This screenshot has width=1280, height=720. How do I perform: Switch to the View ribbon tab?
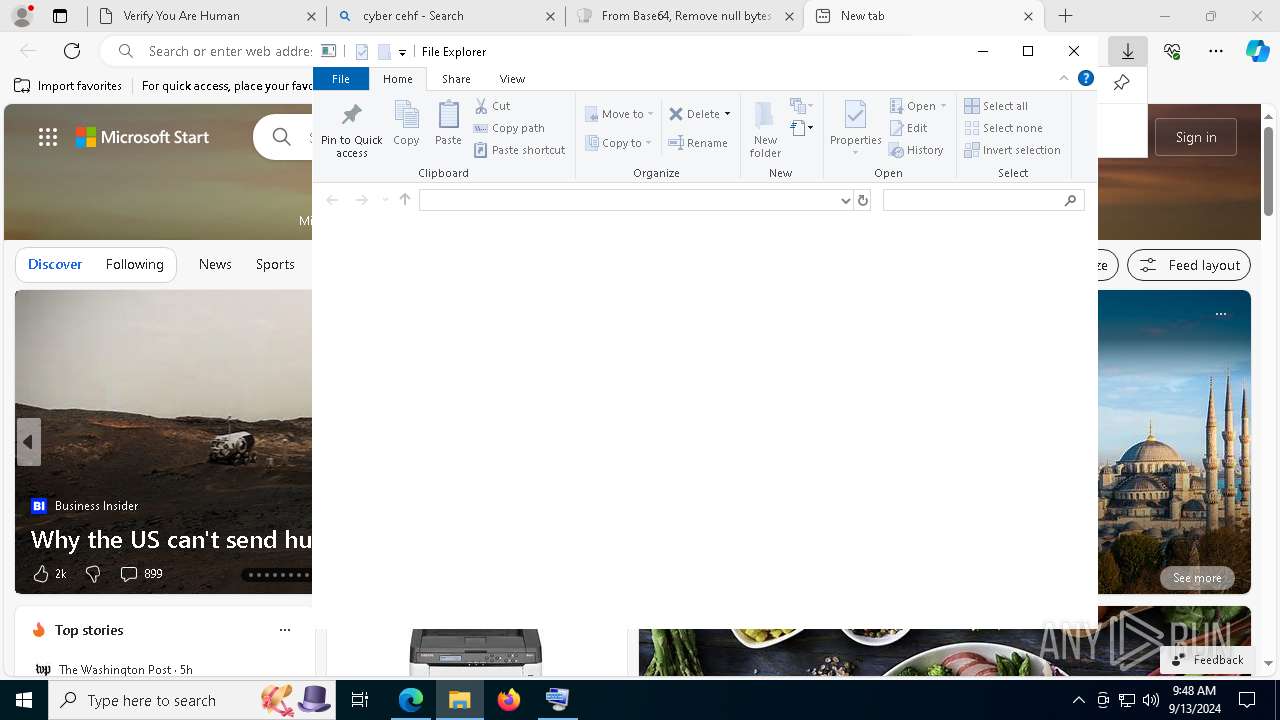pos(512,79)
